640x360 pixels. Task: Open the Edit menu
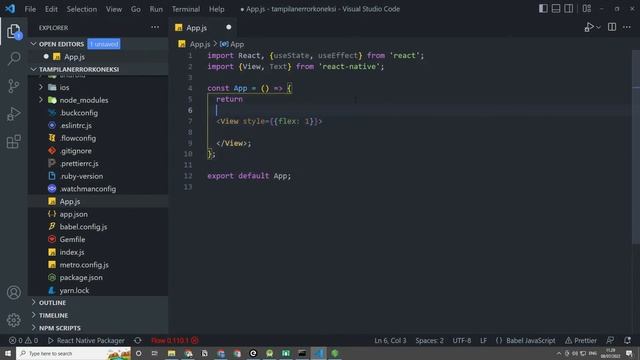pyautogui.click(x=51, y=9)
